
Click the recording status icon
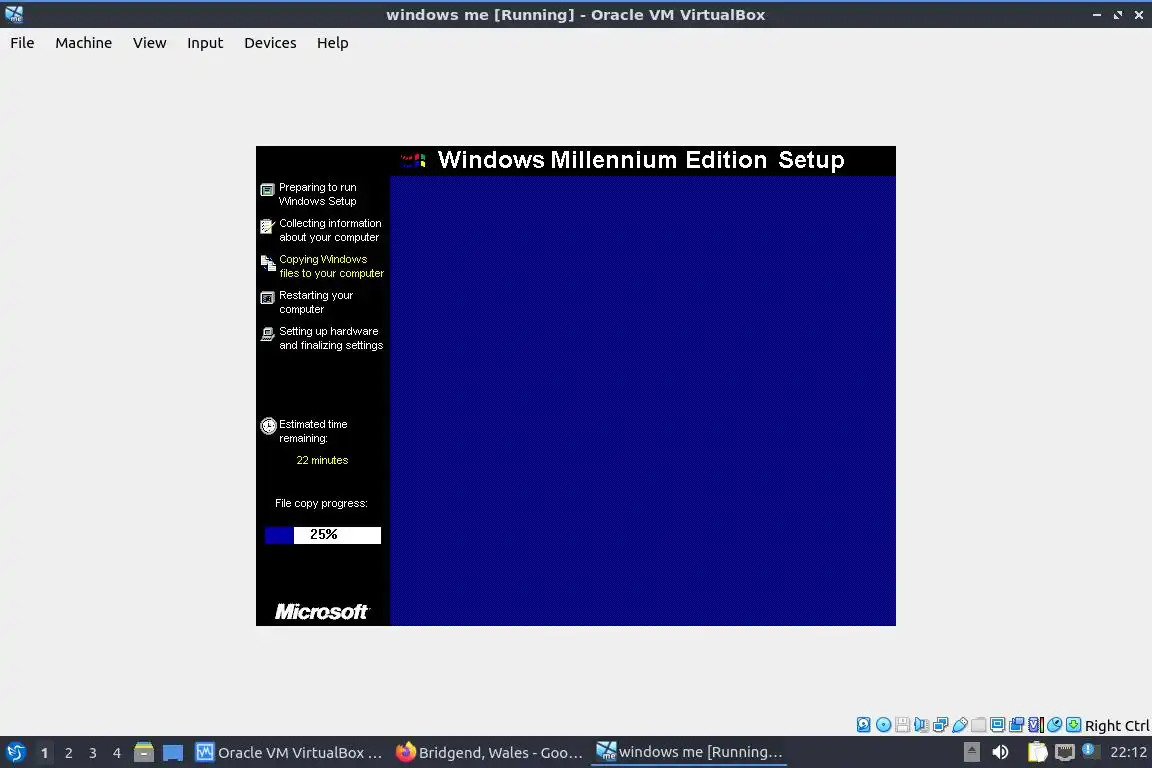1017,725
